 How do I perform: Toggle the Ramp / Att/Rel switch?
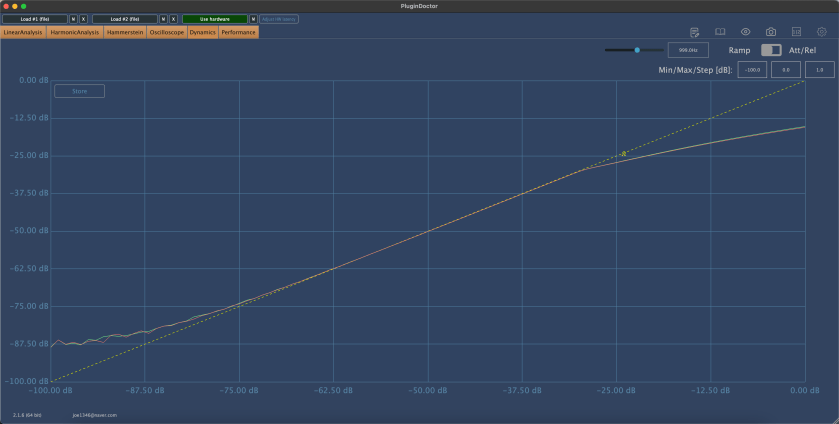[x=770, y=50]
